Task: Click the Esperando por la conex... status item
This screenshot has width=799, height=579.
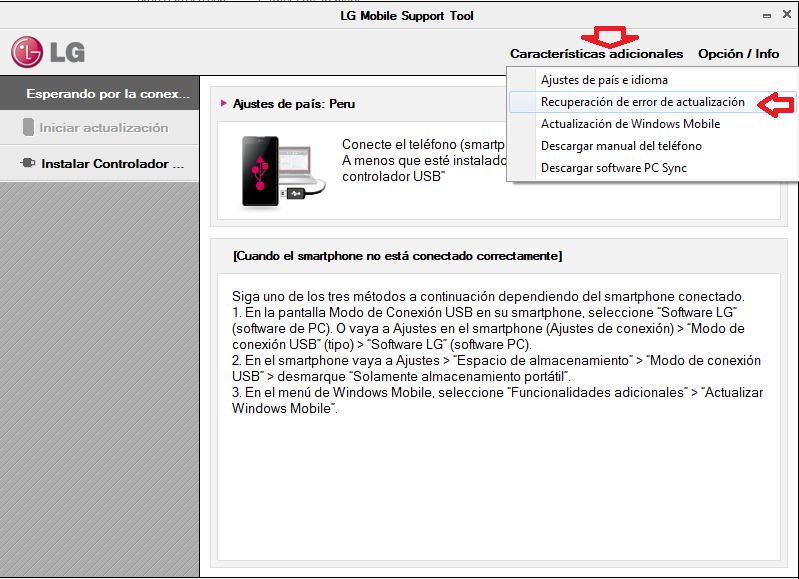Action: click(99, 93)
